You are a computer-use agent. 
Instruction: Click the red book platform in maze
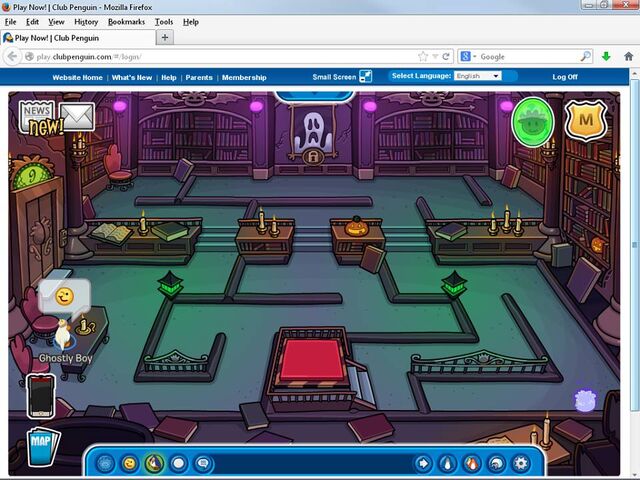(312, 360)
